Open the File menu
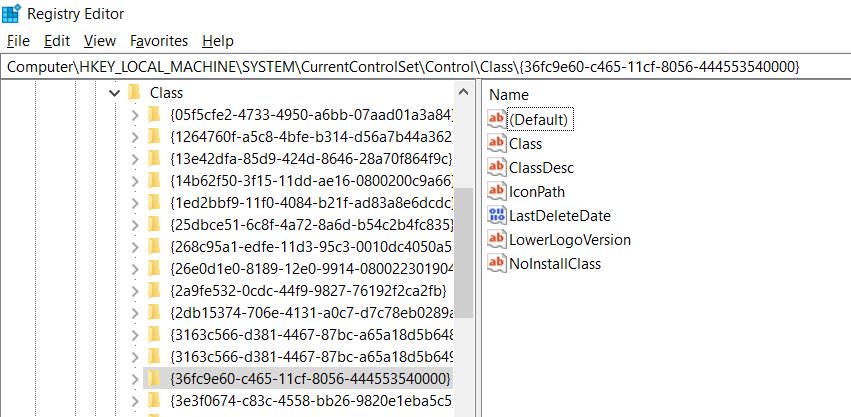This screenshot has height=417, width=851. (18, 41)
